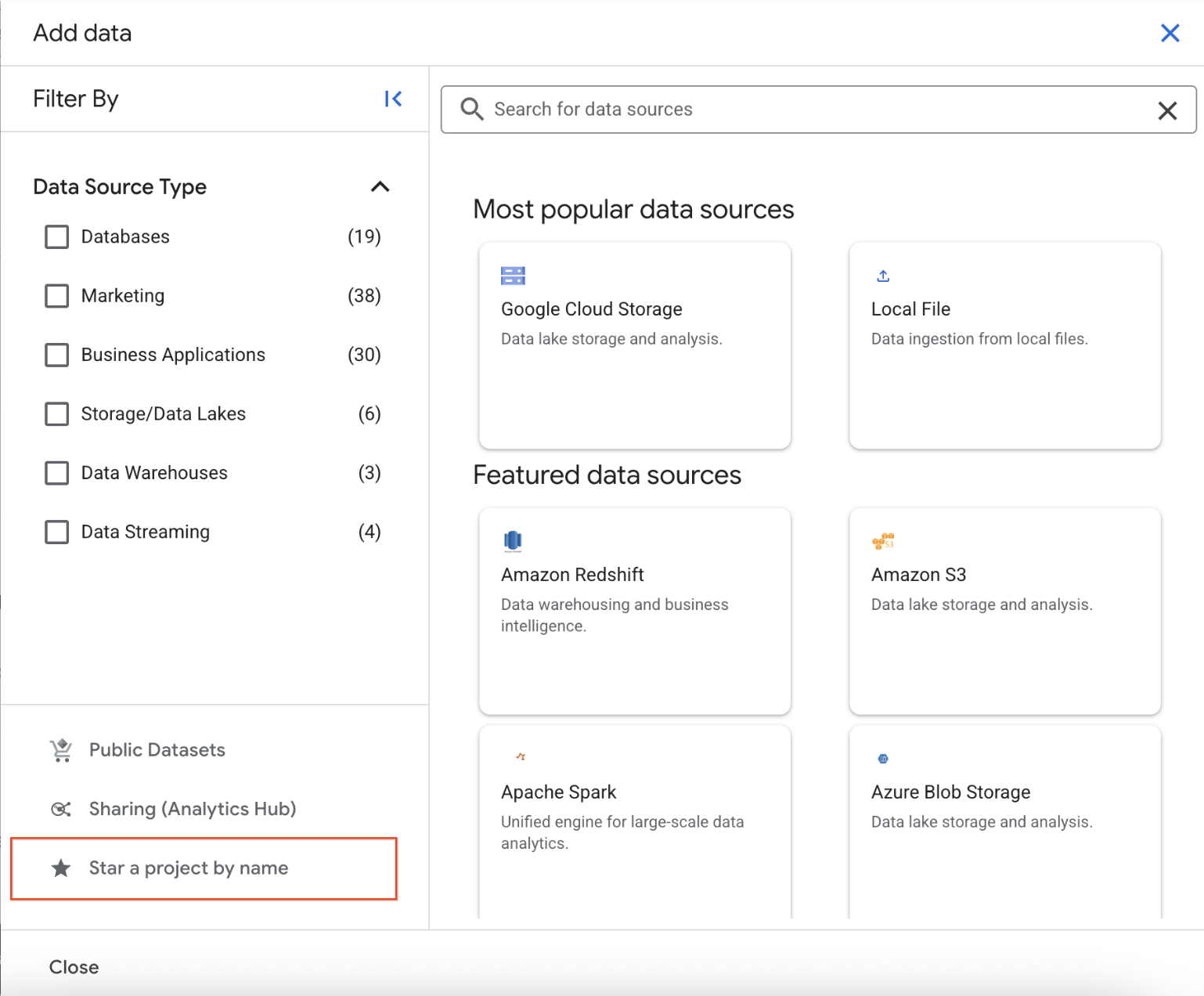Enable the Databases filter checkbox

coord(57,236)
